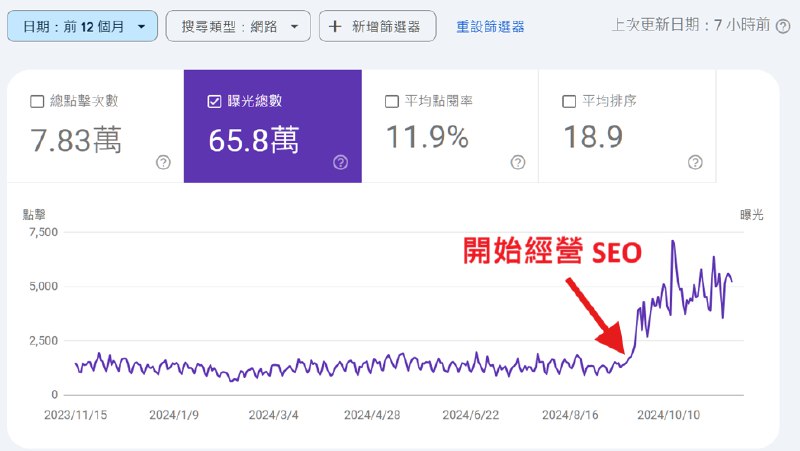
Task: Click the 點擊 left axis title
Action: 34,214
